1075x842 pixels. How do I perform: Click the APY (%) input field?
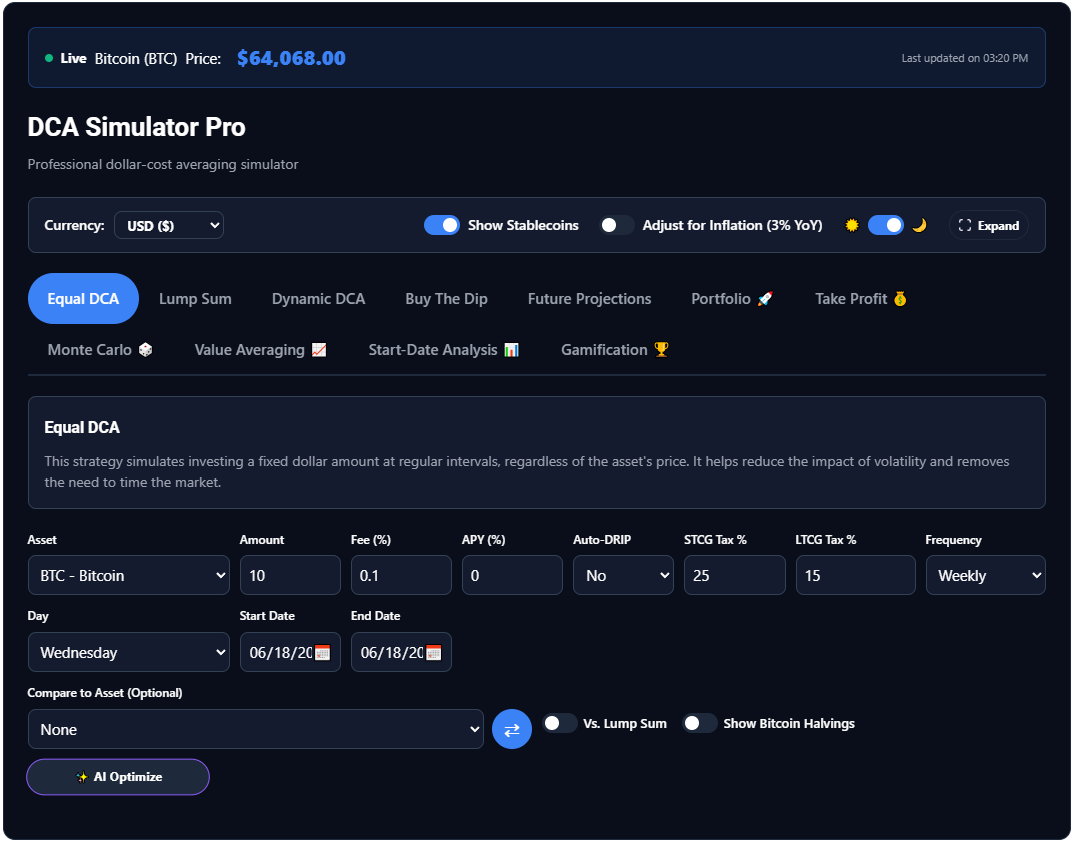click(x=512, y=575)
